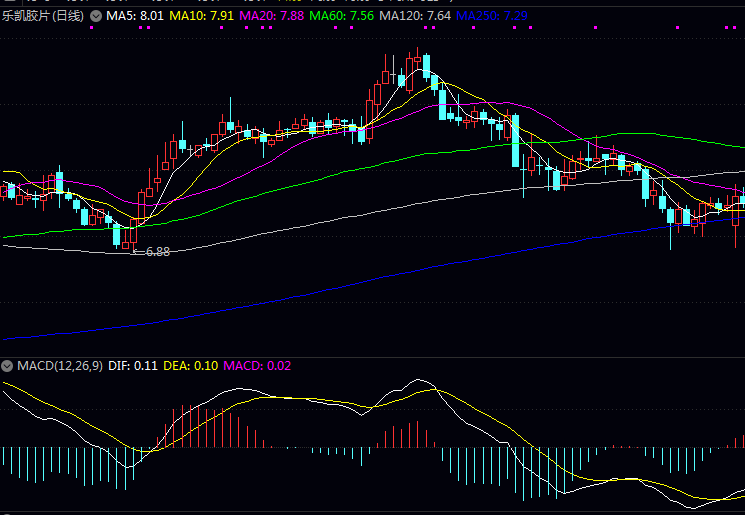This screenshot has width=745, height=515.
Task: Select the MA120: 7.64 label
Action: click(415, 16)
